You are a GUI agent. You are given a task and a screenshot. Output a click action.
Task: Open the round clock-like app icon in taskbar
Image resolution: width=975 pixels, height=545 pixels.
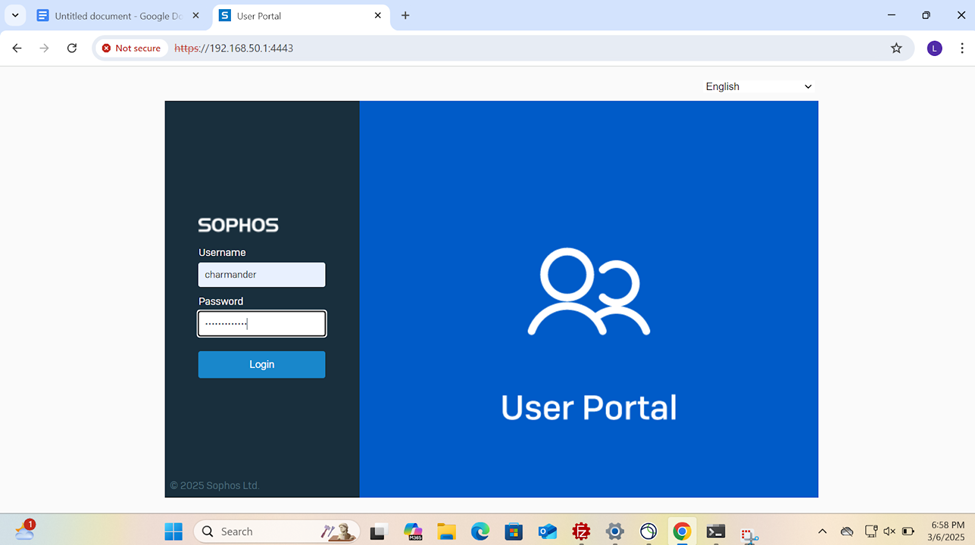coord(648,531)
